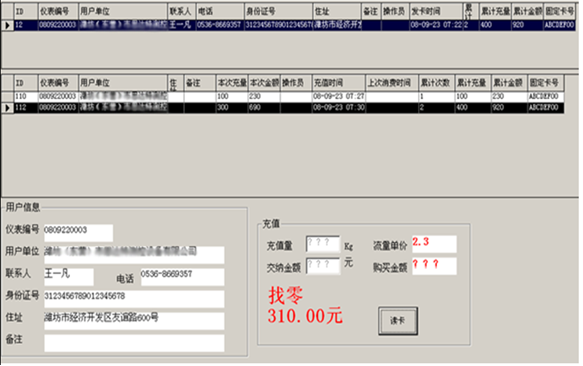
Task: Click 住址 cell 潍坊市经济开 in top table
Action: (337, 25)
